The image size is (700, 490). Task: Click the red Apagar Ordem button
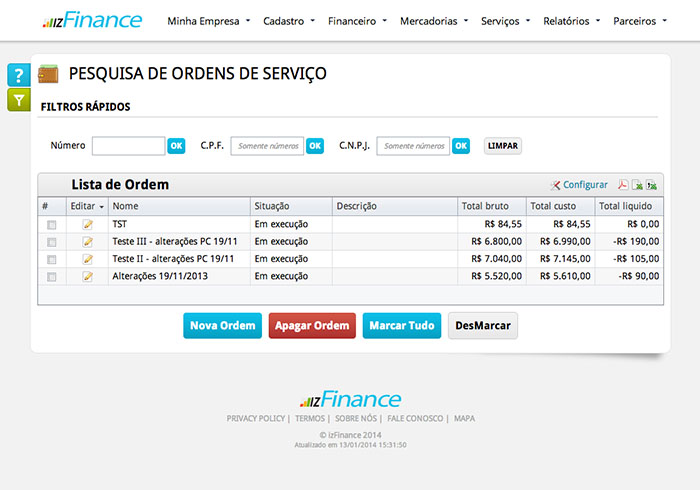[x=312, y=326]
